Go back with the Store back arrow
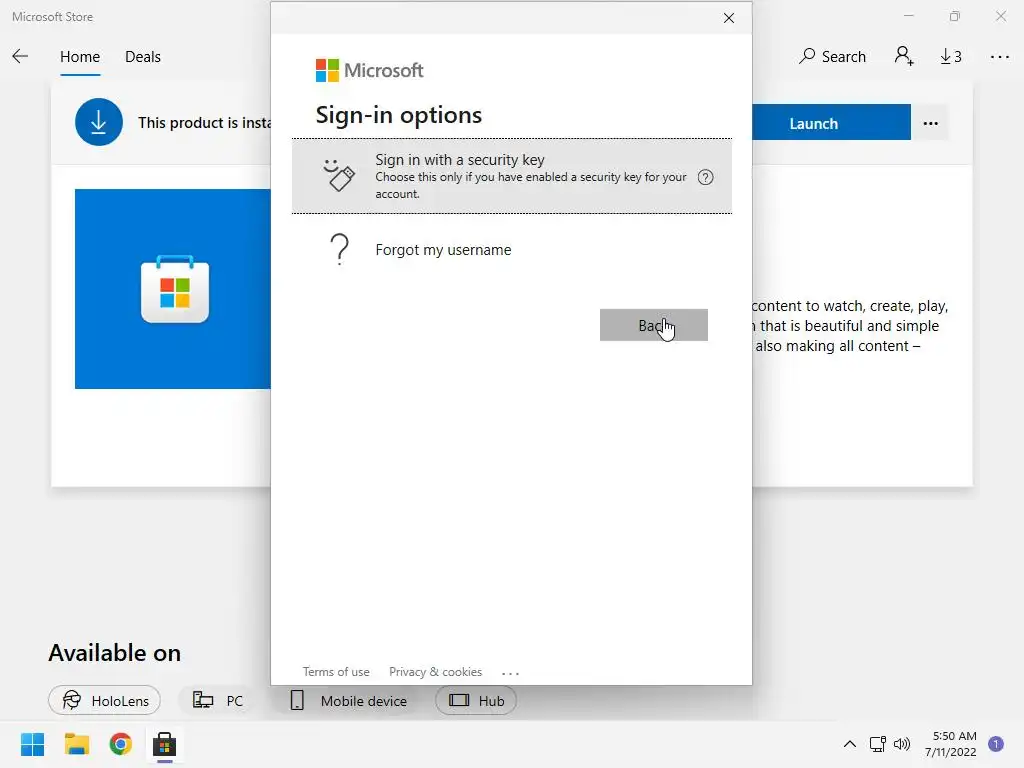Screen dimensions: 1024x768 (20, 57)
